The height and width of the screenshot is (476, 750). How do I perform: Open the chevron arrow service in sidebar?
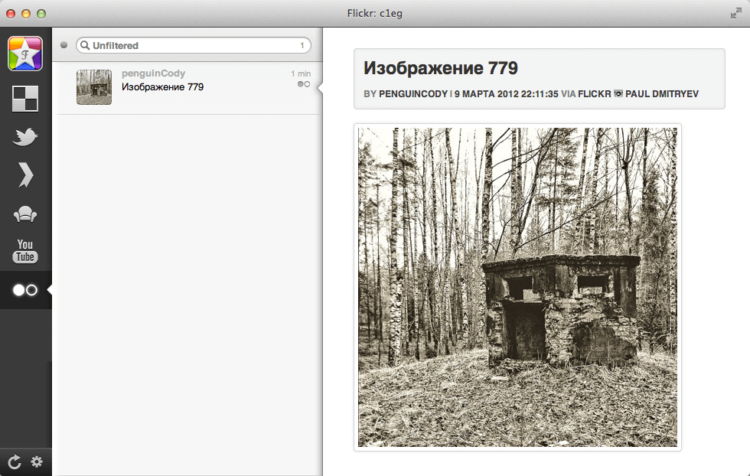tap(26, 175)
